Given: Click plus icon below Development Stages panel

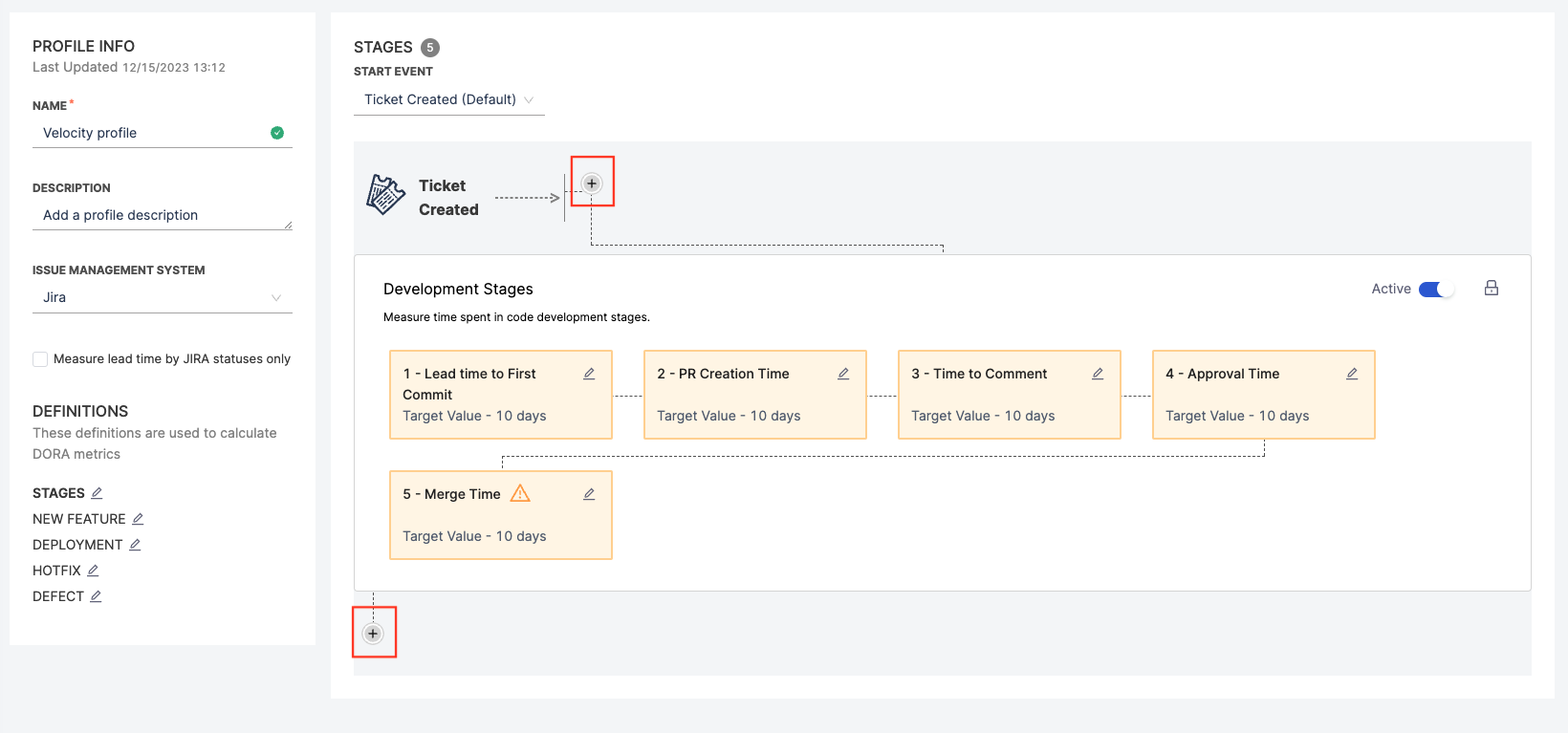Looking at the screenshot, I should pos(373,634).
